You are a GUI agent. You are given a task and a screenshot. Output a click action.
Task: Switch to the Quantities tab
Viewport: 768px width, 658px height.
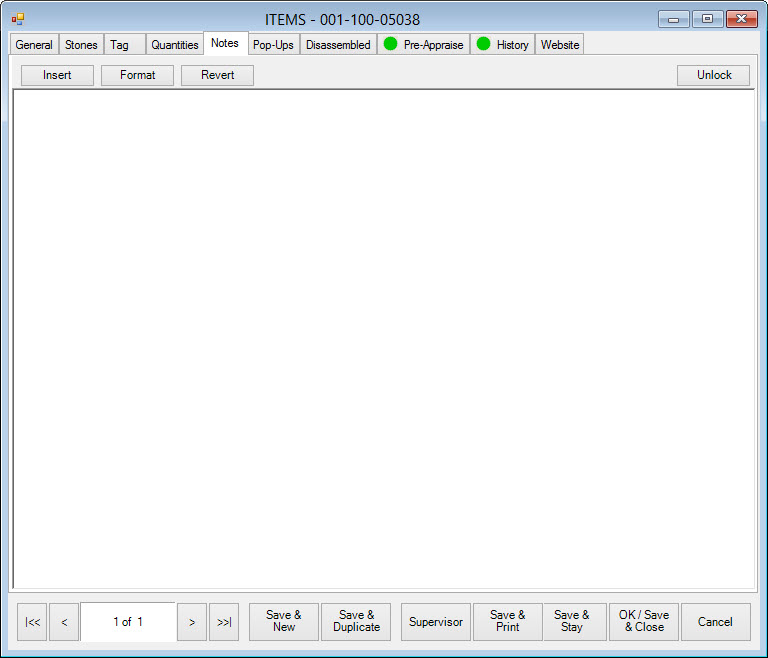pos(175,45)
